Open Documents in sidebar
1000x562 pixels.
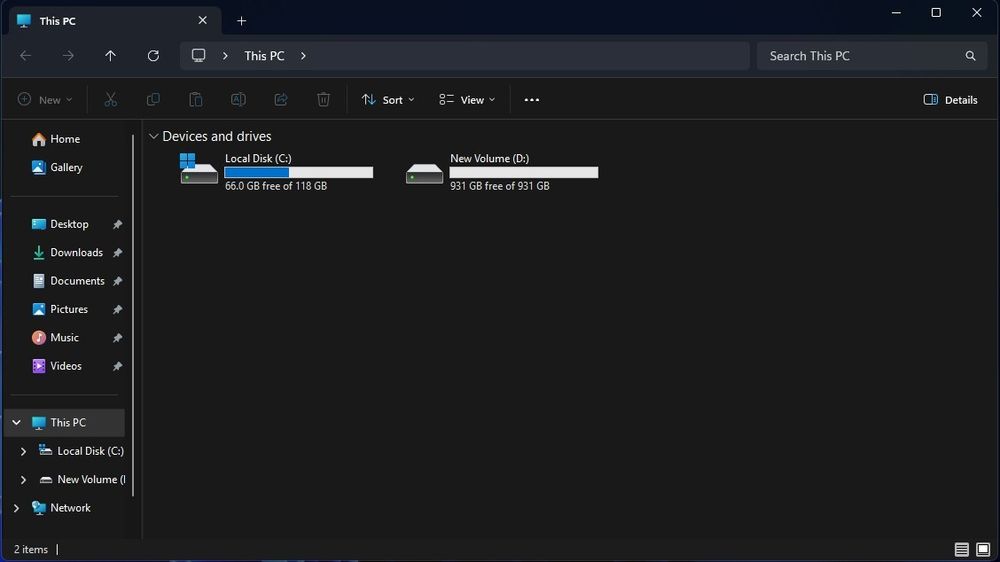68,281
